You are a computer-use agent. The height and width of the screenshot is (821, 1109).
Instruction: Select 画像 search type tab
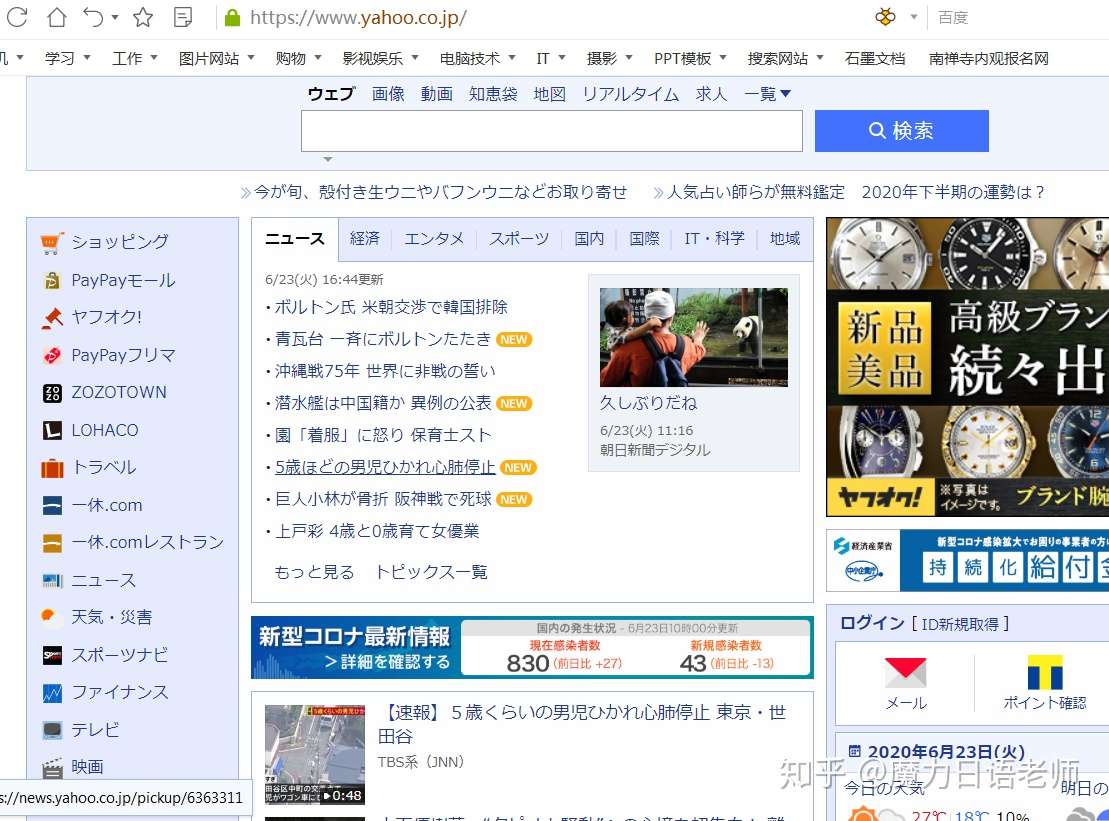pos(388,94)
